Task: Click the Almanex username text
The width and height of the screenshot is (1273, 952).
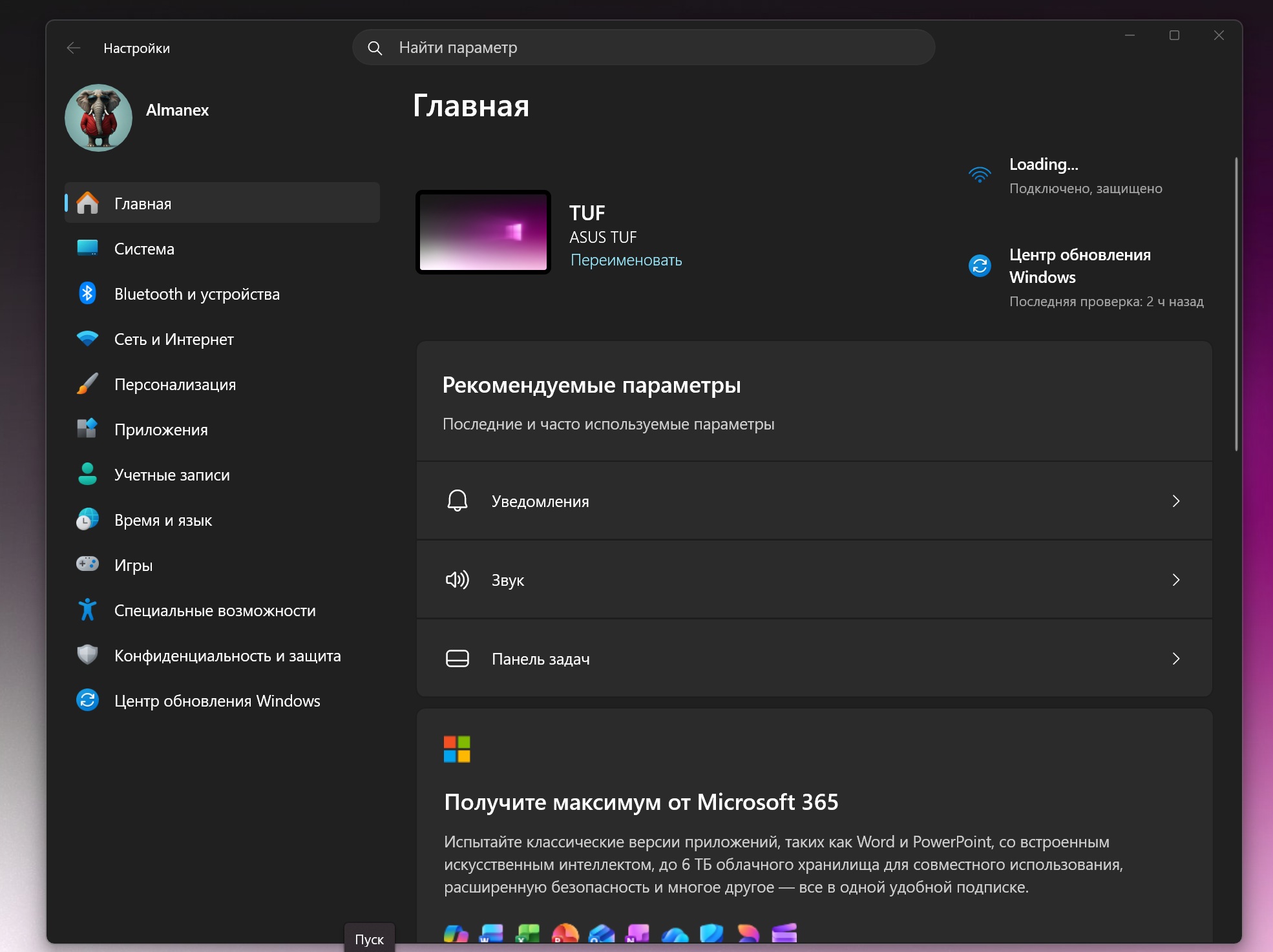Action: pos(177,110)
